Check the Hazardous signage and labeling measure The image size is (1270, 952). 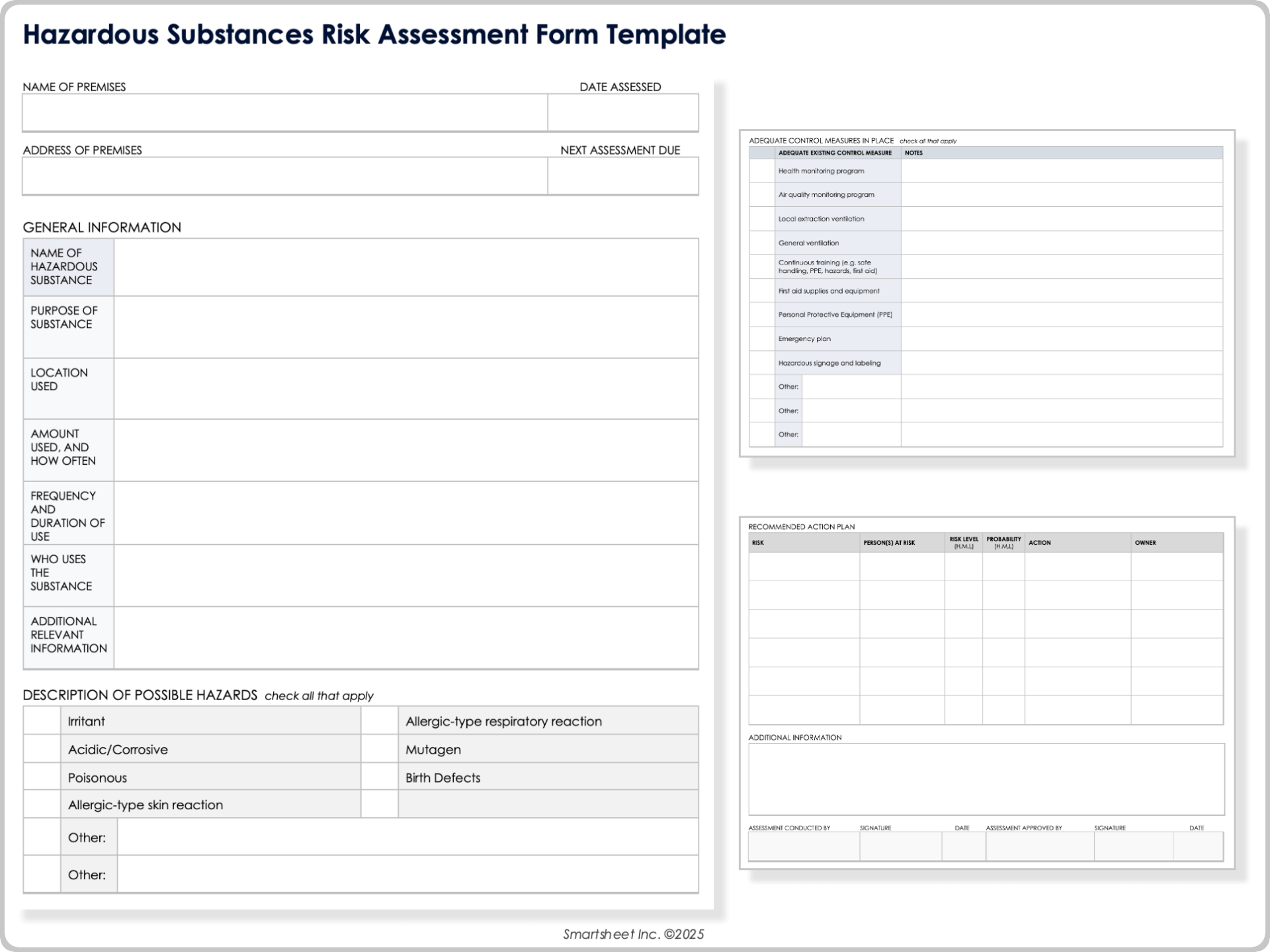click(x=761, y=362)
